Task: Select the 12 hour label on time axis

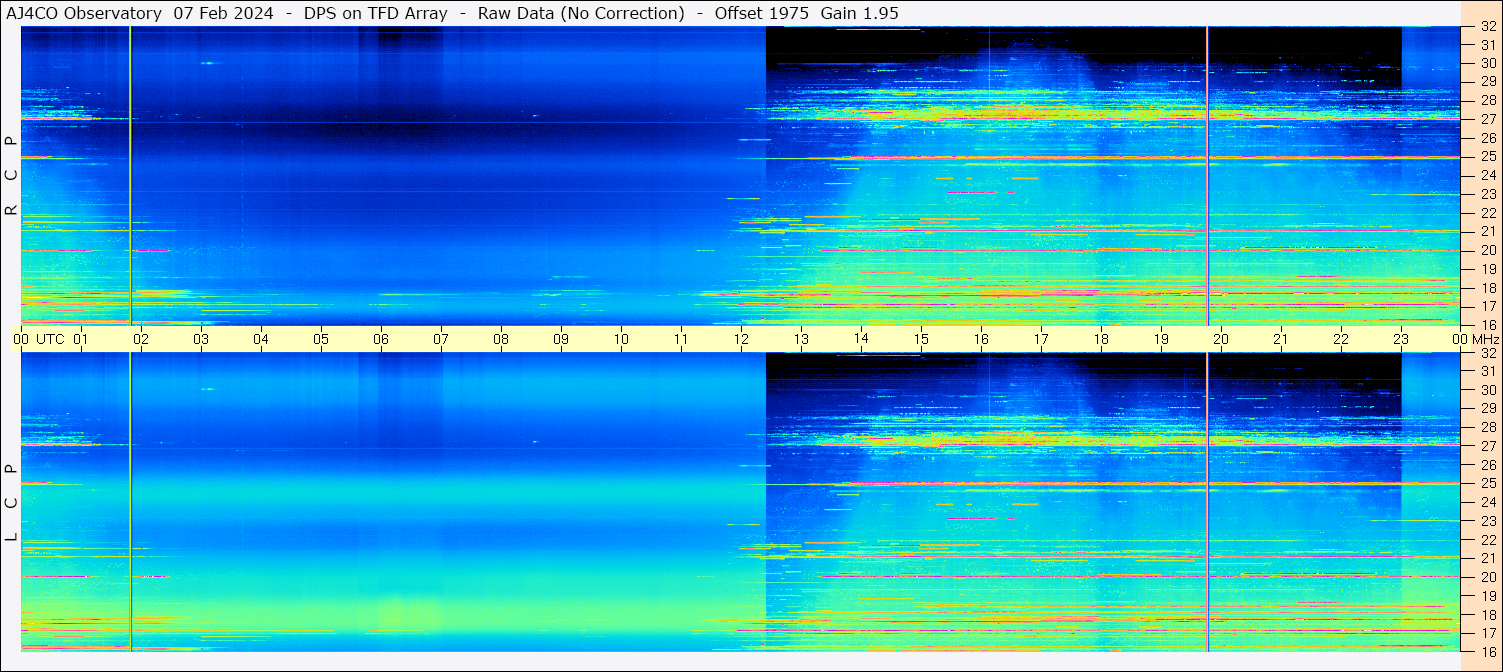Action: pos(741,339)
